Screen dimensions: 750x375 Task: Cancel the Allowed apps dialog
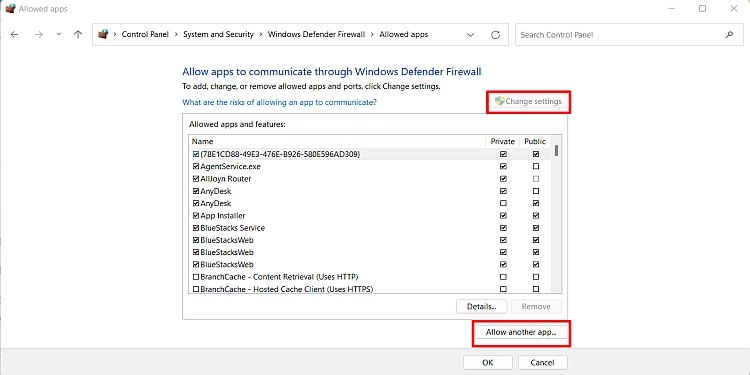point(543,363)
